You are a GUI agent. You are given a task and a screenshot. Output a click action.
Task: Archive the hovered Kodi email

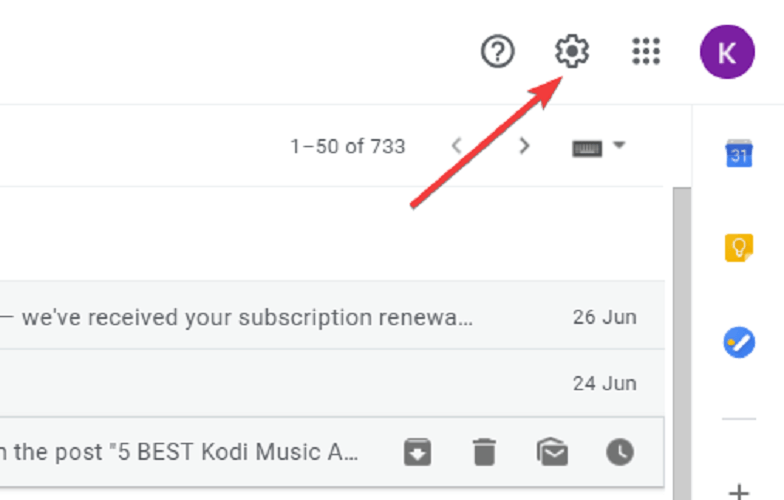[x=418, y=453]
